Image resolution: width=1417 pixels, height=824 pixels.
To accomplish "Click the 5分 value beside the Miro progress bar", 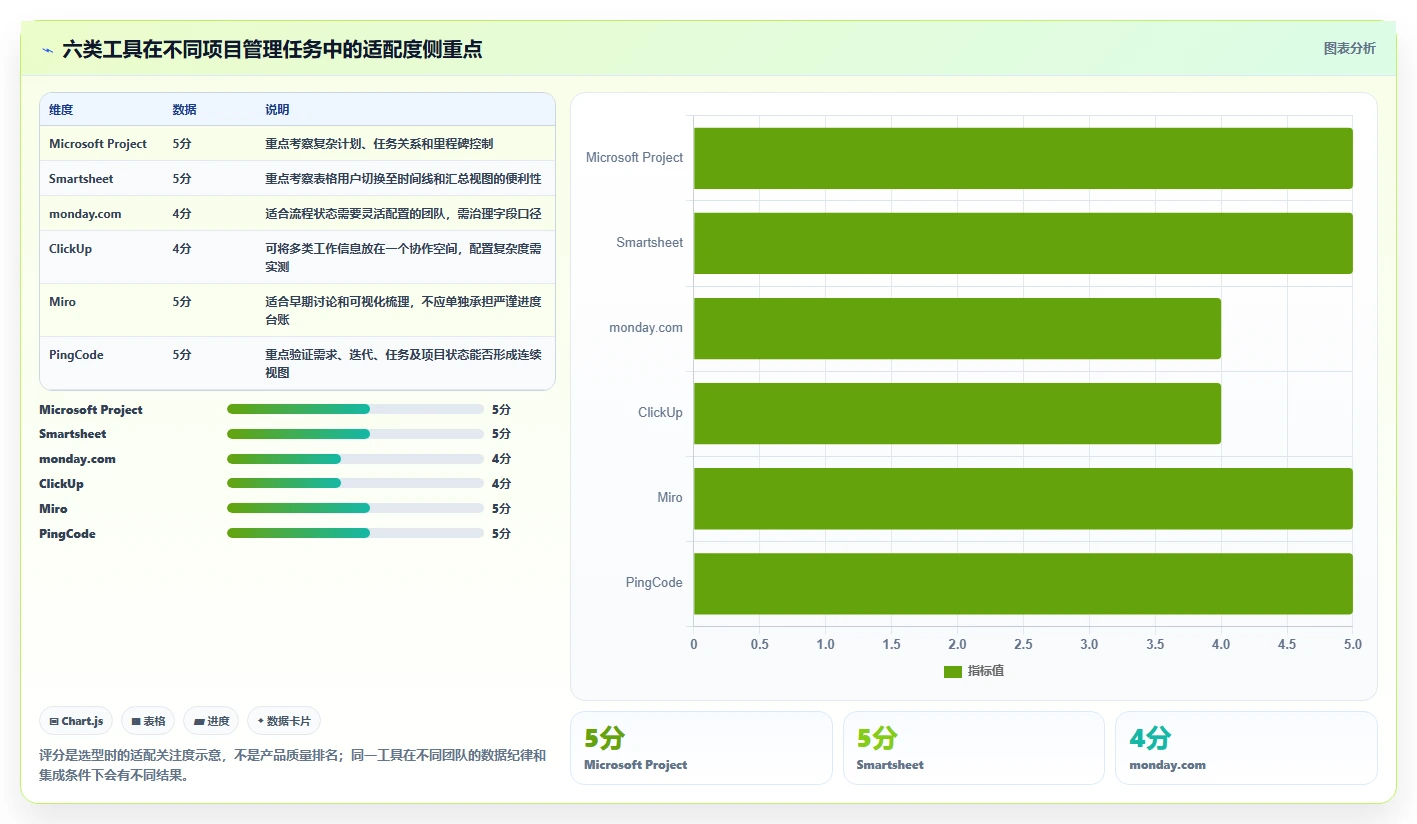I will 501,508.
